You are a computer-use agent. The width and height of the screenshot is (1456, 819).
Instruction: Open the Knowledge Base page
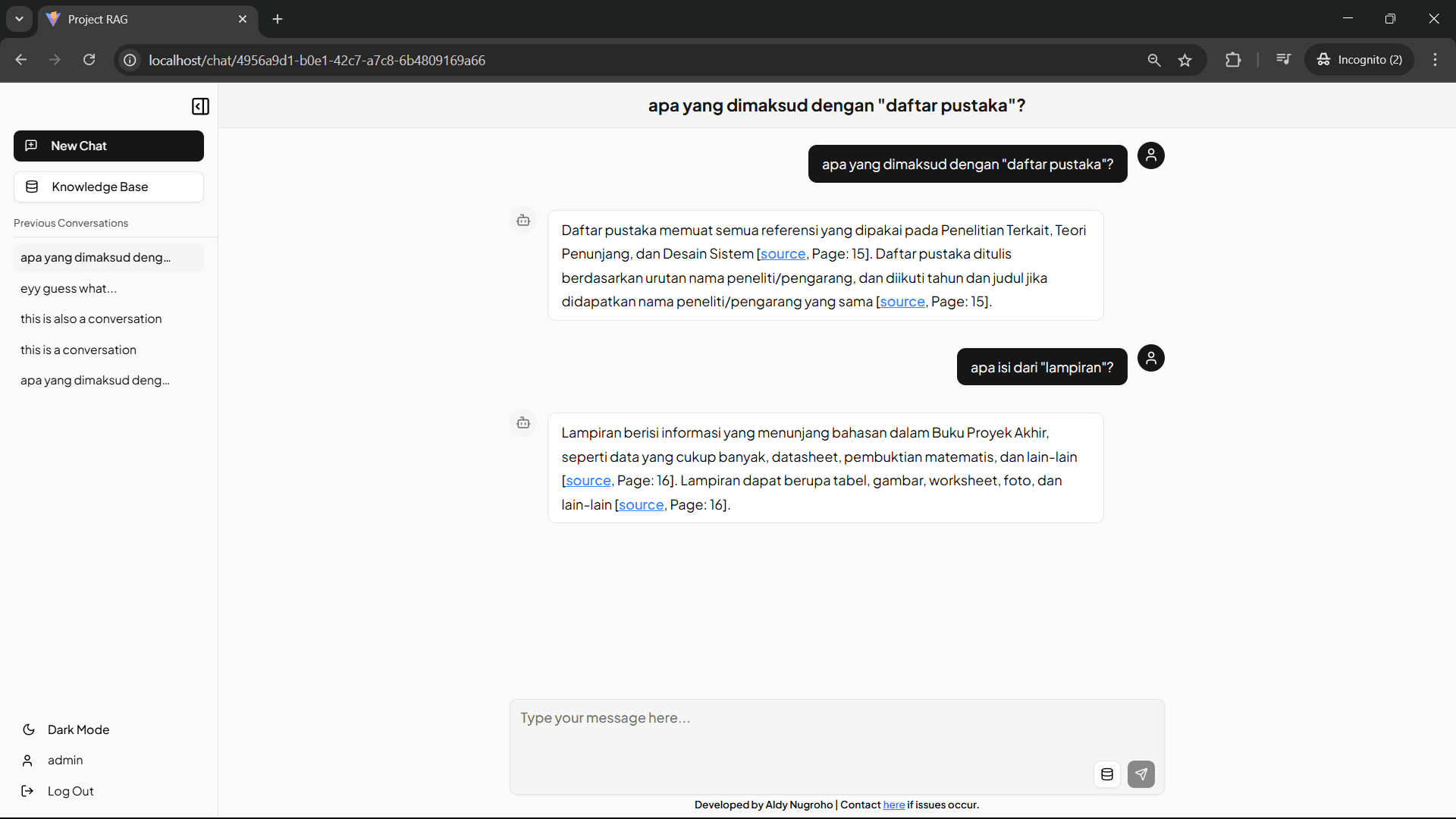pos(108,187)
